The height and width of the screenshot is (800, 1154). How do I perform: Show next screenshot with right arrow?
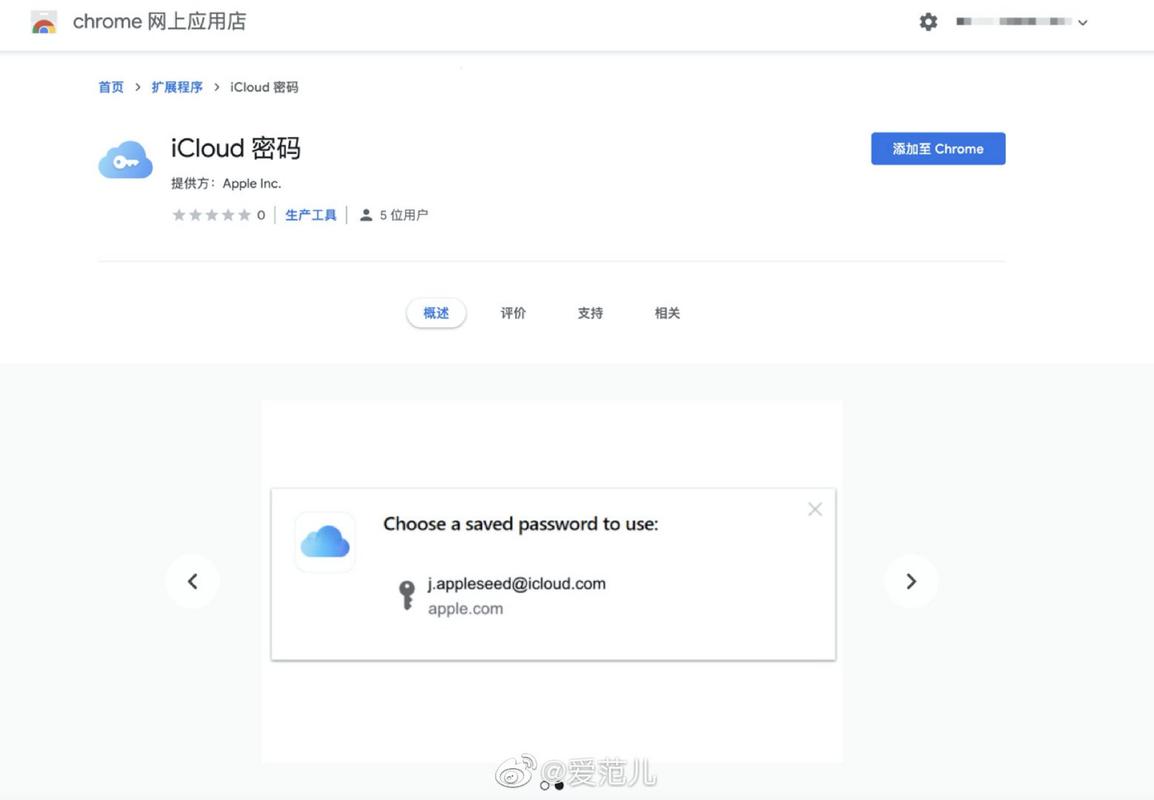coord(911,581)
